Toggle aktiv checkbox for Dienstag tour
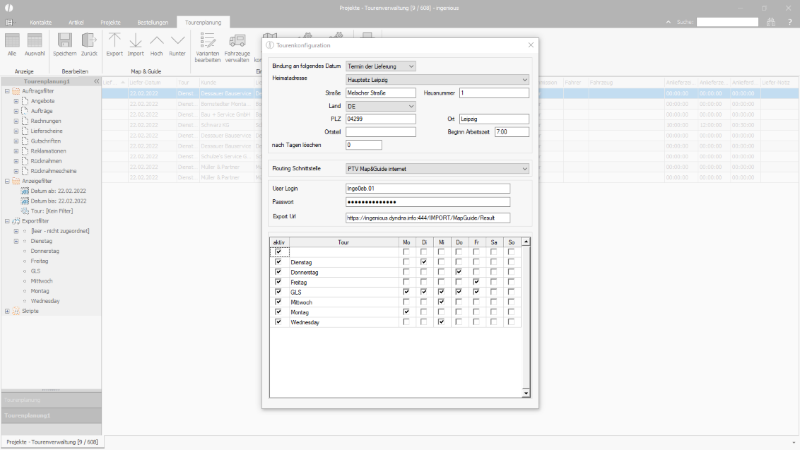This screenshot has height=450, width=800. coord(279,262)
